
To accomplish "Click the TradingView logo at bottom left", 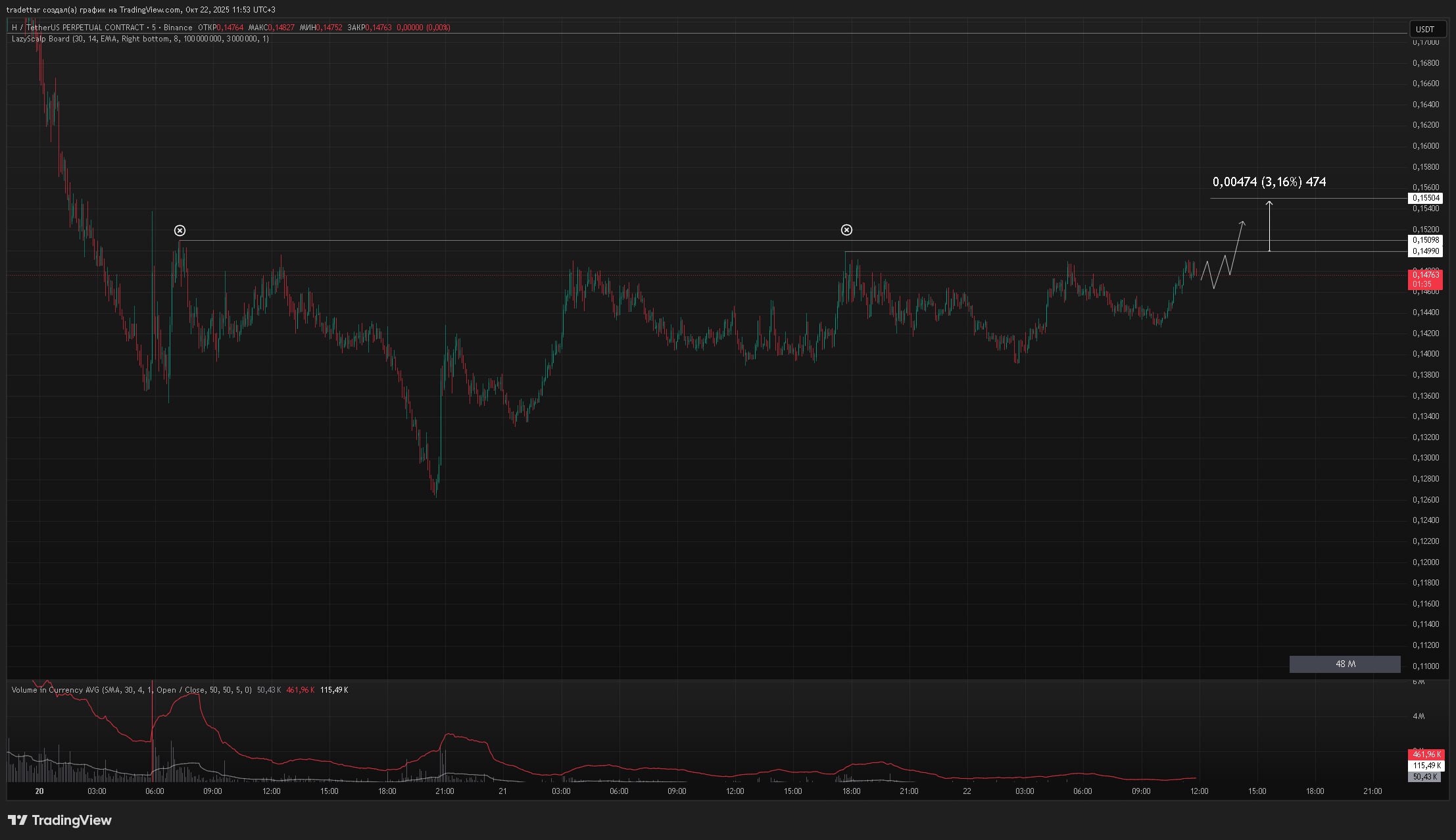I will tap(60, 820).
